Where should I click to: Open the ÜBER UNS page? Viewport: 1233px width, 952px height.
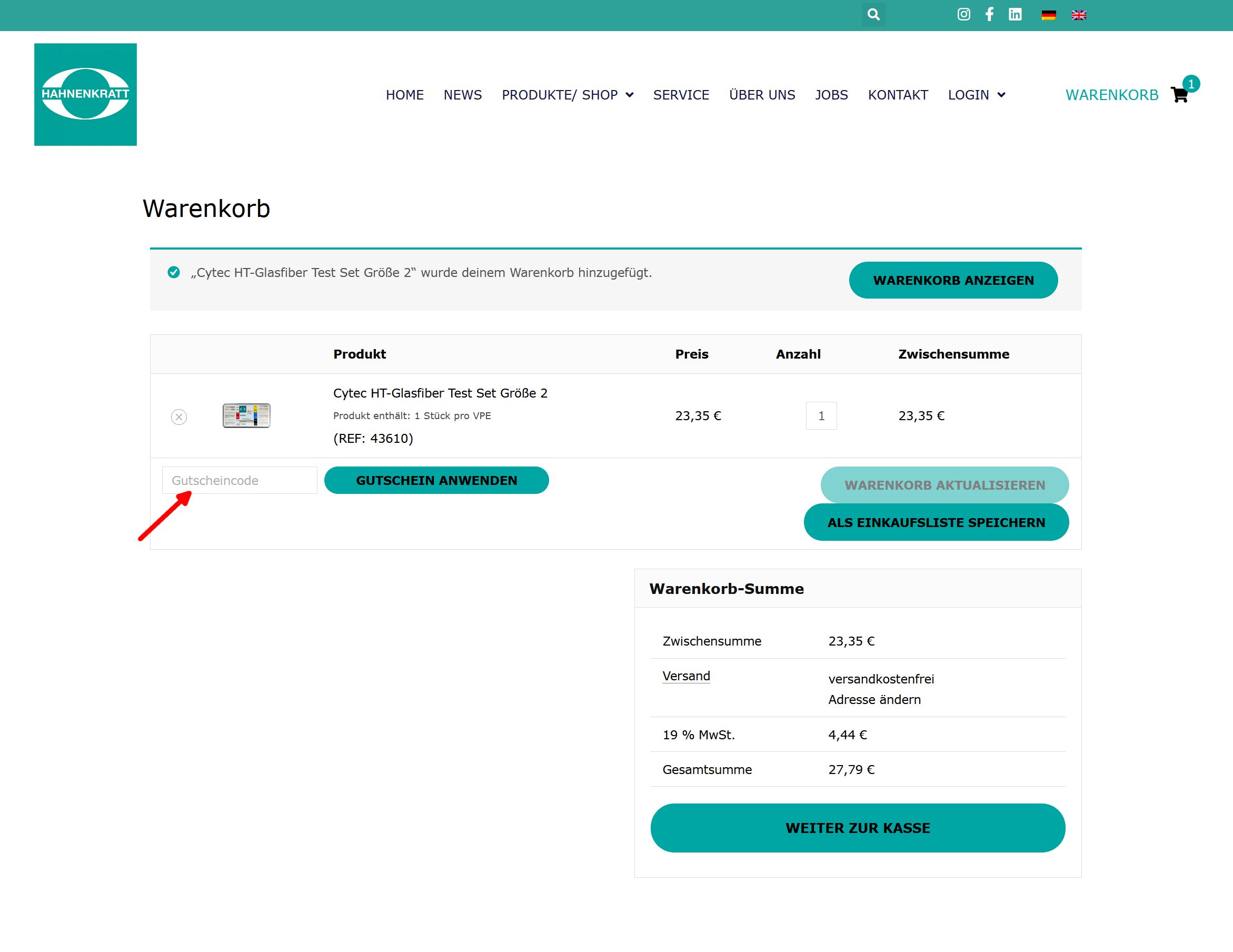coord(762,95)
